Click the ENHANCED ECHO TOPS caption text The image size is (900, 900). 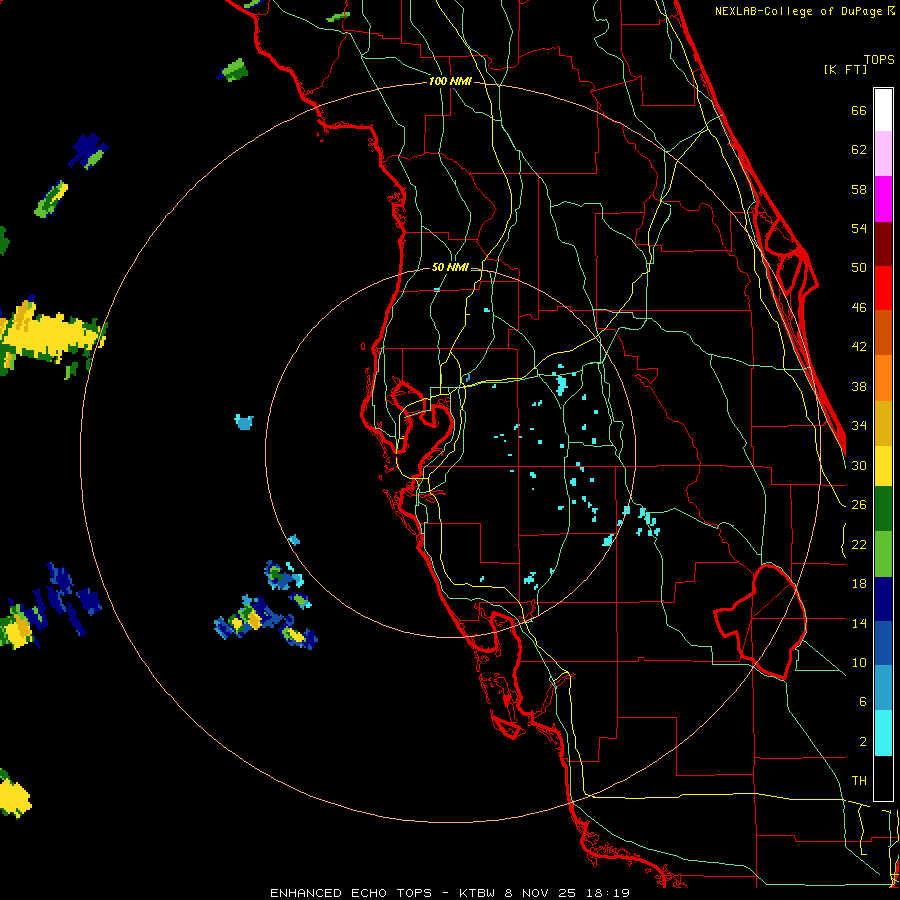351,893
